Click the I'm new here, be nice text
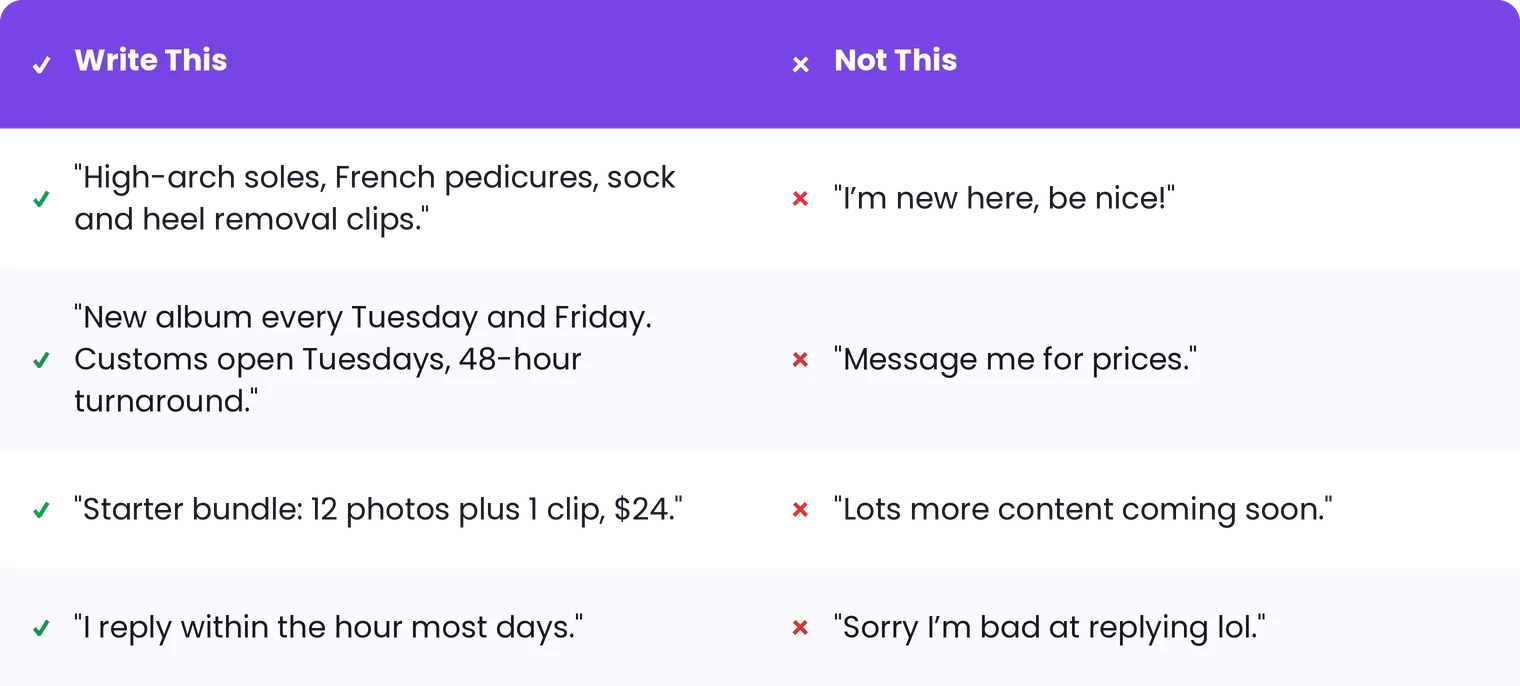 [x=1004, y=198]
